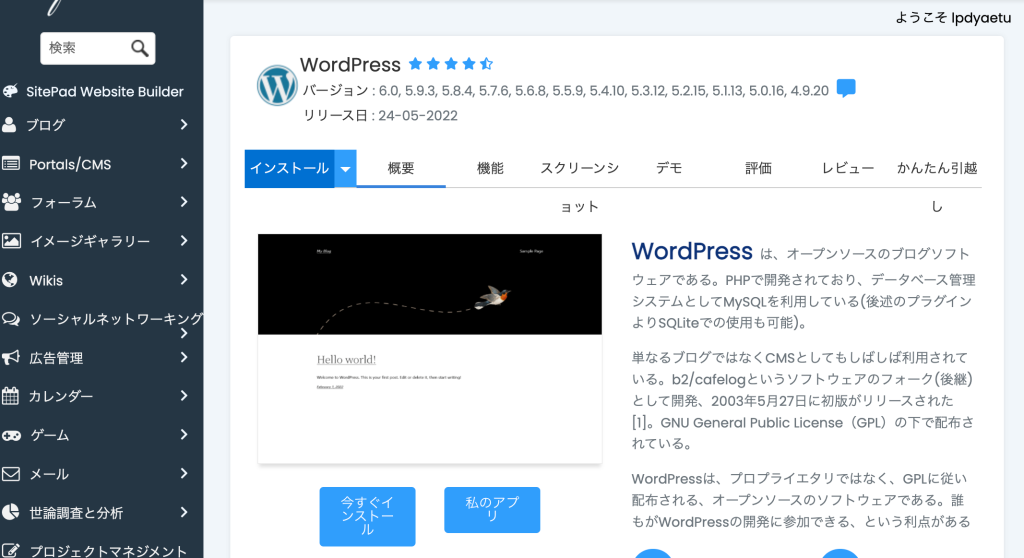Click the WordPress heading link in description
1024x558 pixels.
(692, 252)
